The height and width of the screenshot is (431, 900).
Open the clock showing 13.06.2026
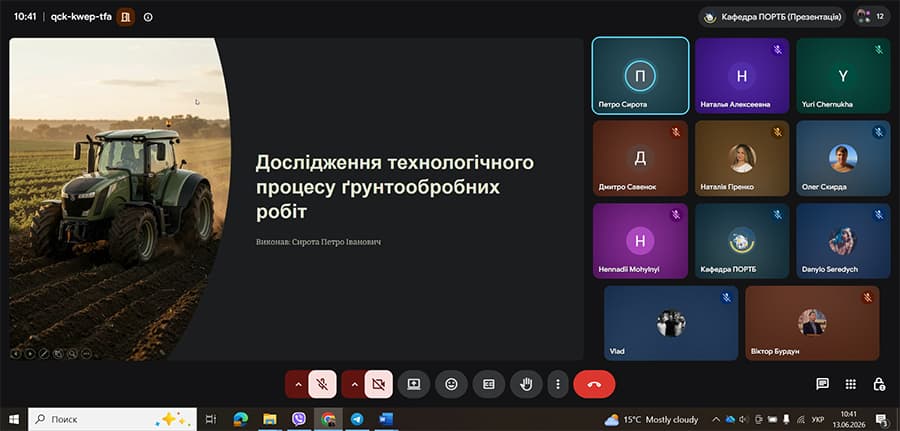tap(848, 420)
